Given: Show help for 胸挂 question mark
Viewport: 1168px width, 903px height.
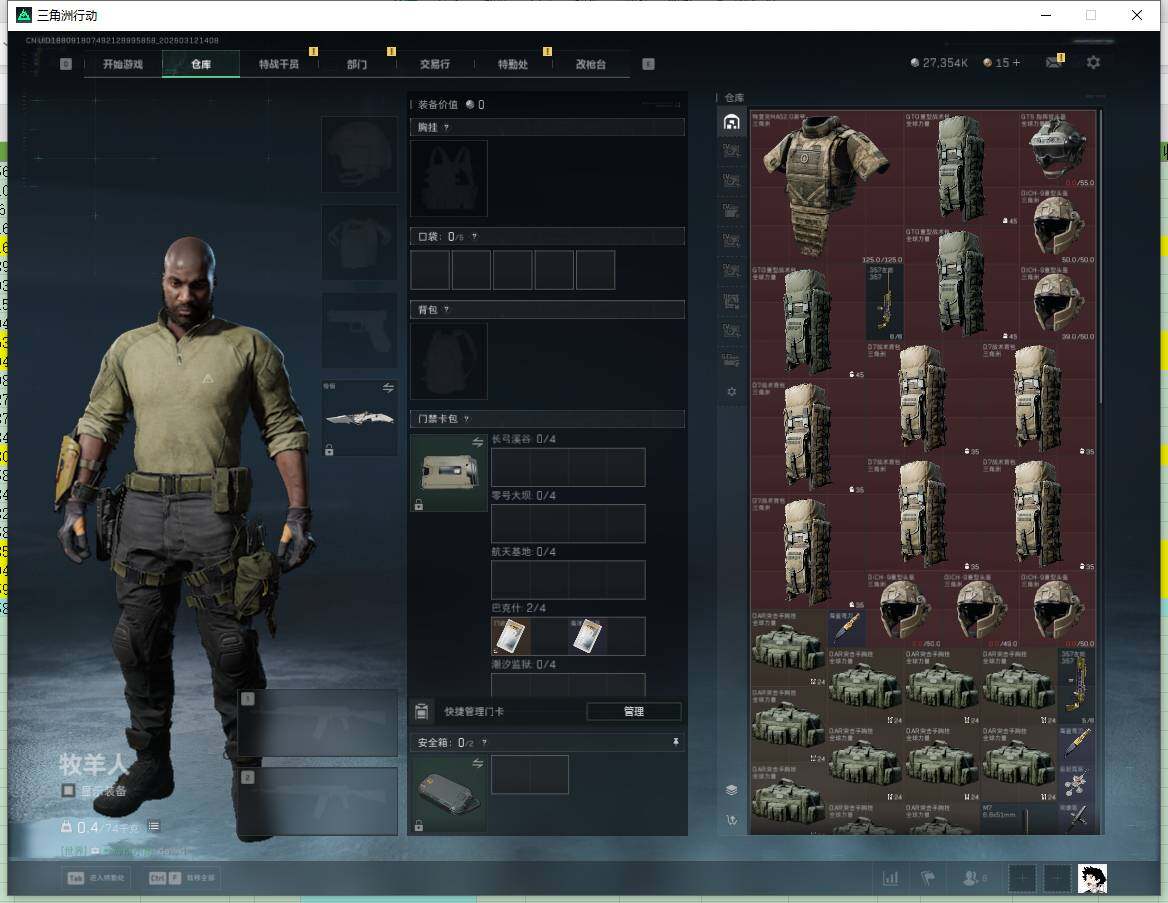Looking at the screenshot, I should click(446, 127).
